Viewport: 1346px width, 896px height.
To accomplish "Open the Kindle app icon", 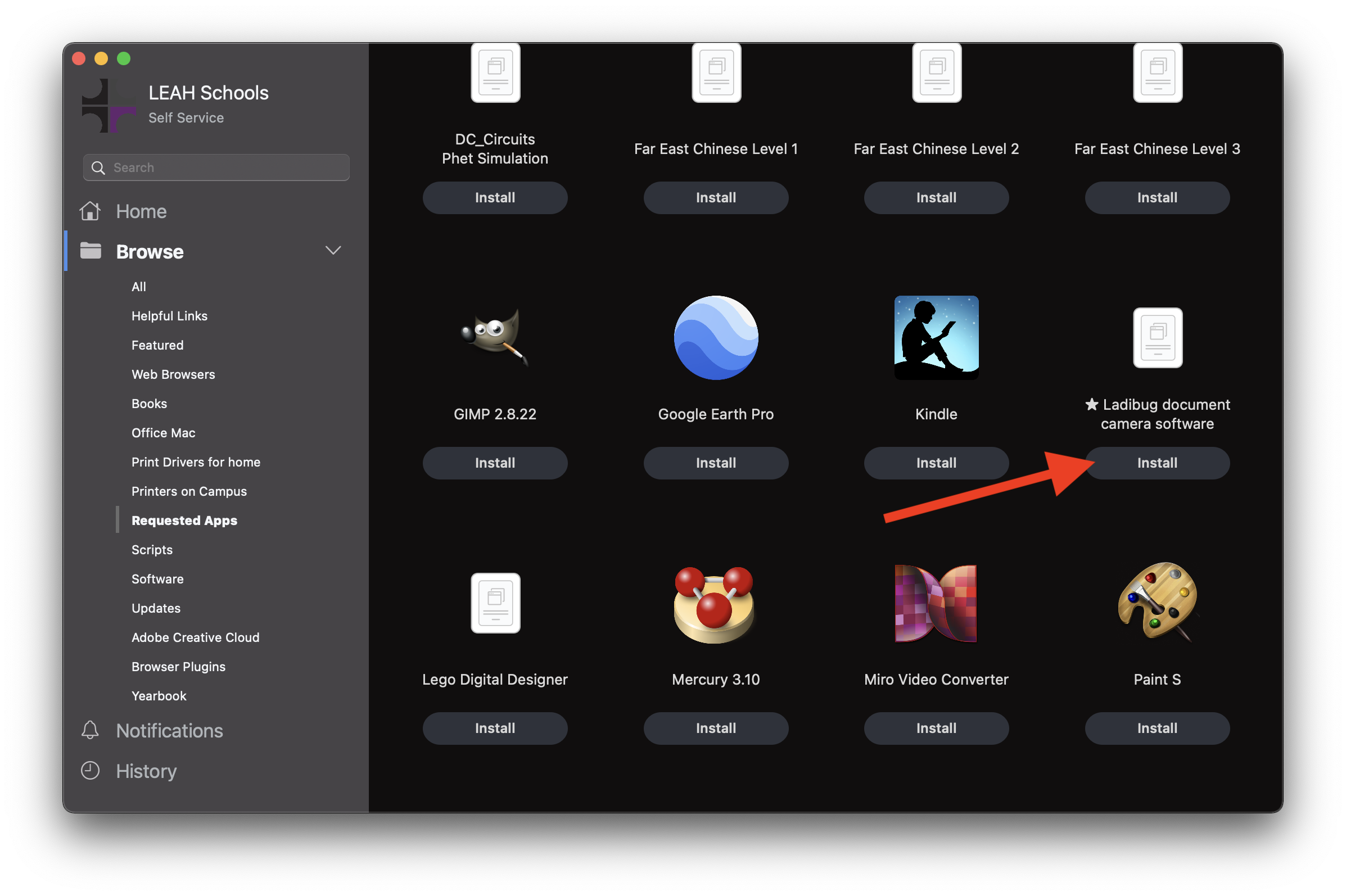I will (936, 338).
